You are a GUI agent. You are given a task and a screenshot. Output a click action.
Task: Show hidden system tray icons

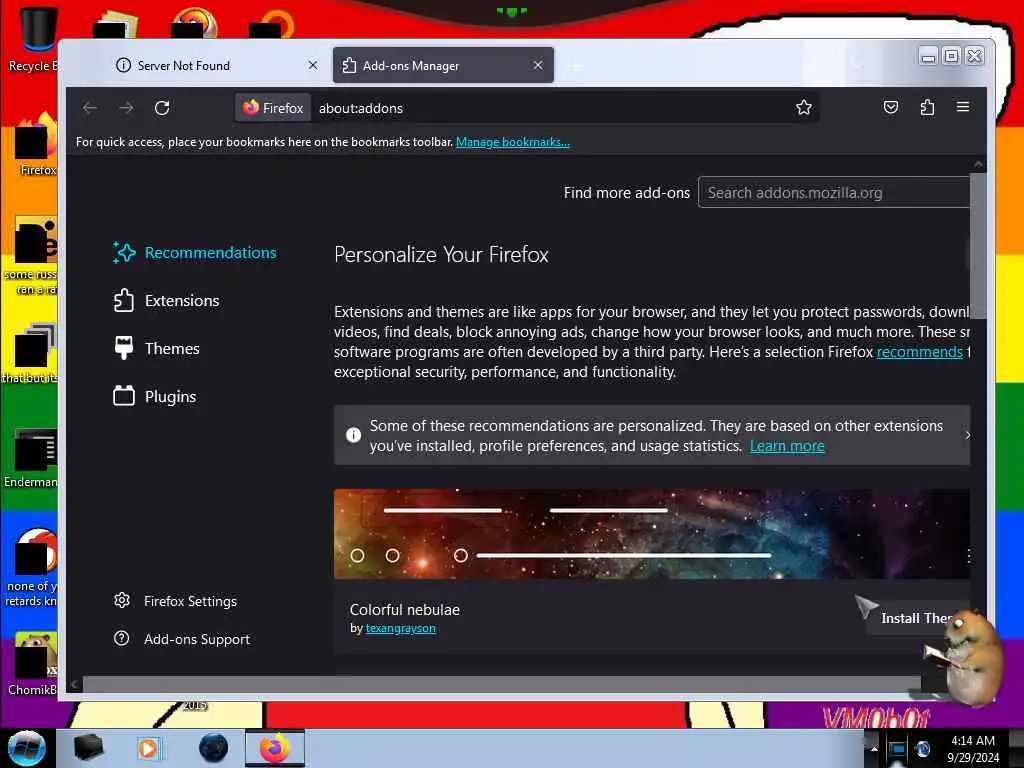874,748
